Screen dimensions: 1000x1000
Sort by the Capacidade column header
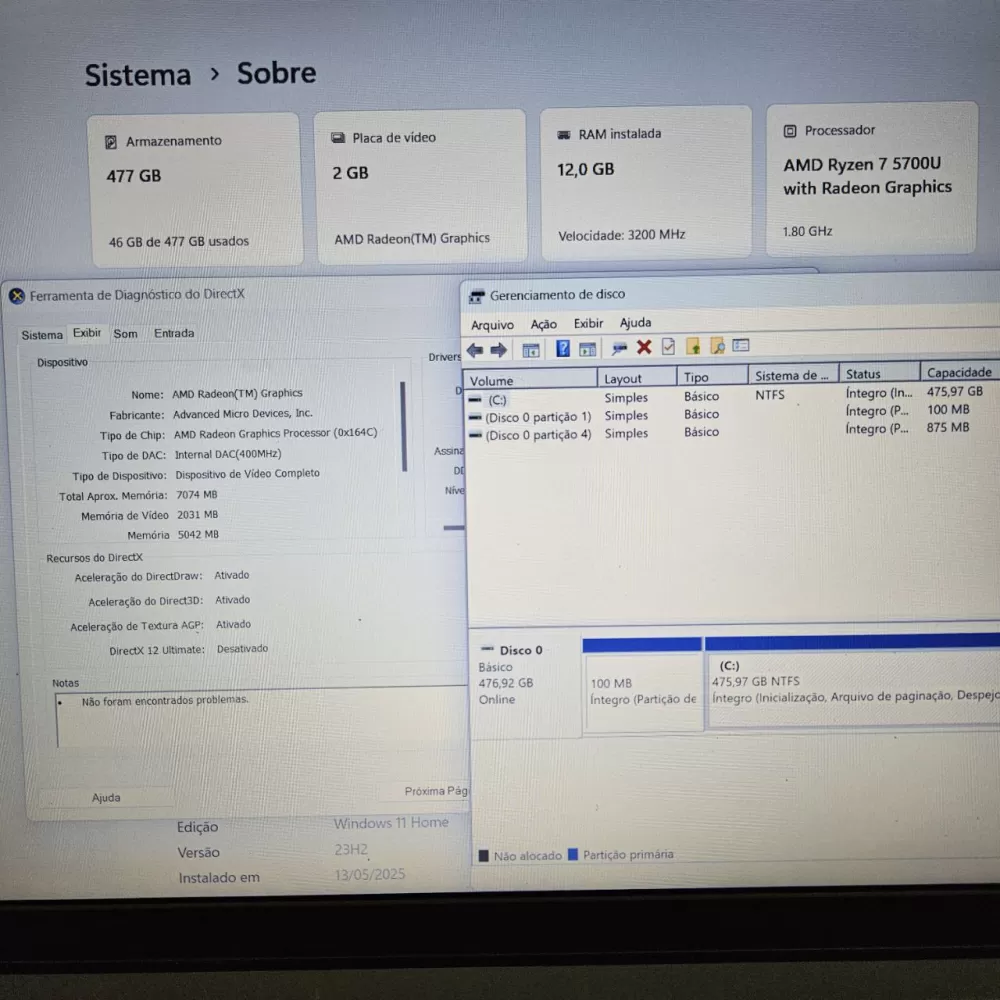pyautogui.click(x=960, y=372)
